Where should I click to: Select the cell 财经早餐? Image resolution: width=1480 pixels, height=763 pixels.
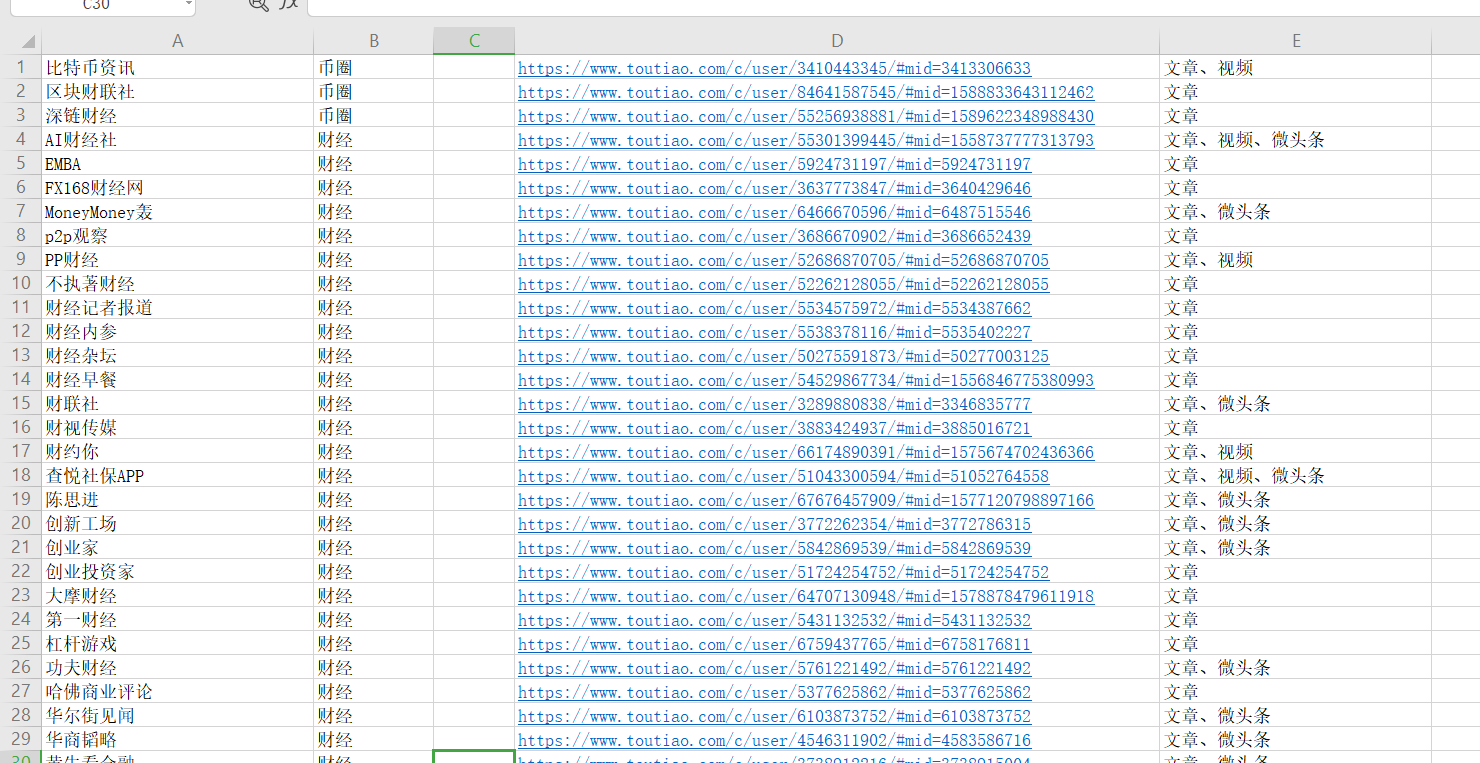coord(177,380)
